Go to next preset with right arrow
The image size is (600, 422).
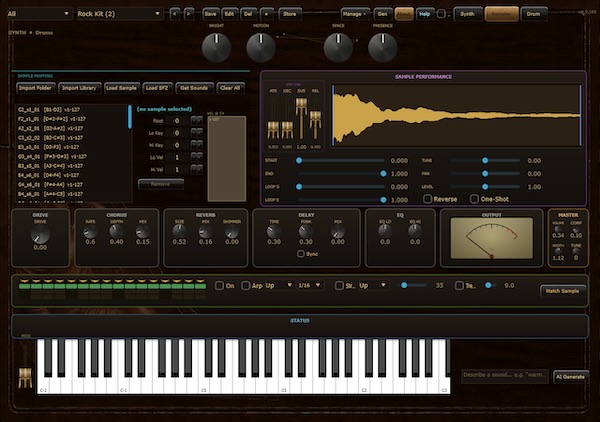coord(189,14)
